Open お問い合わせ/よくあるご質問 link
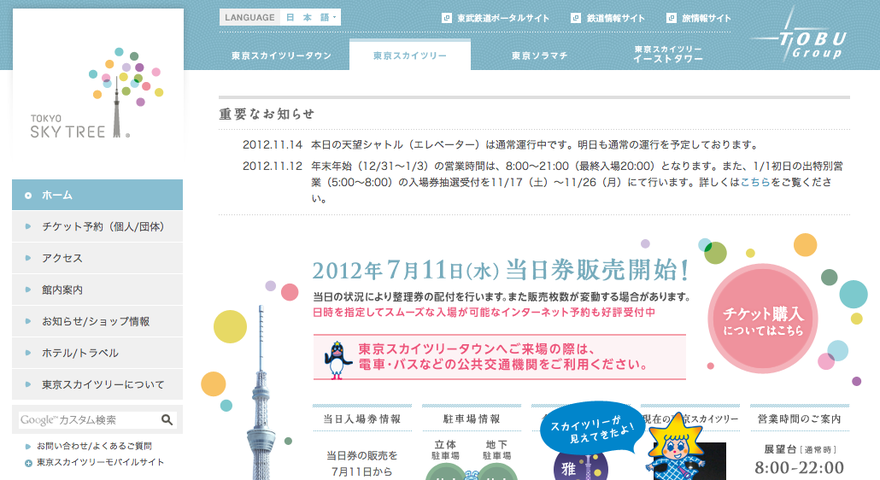880x480 pixels. 94,446
